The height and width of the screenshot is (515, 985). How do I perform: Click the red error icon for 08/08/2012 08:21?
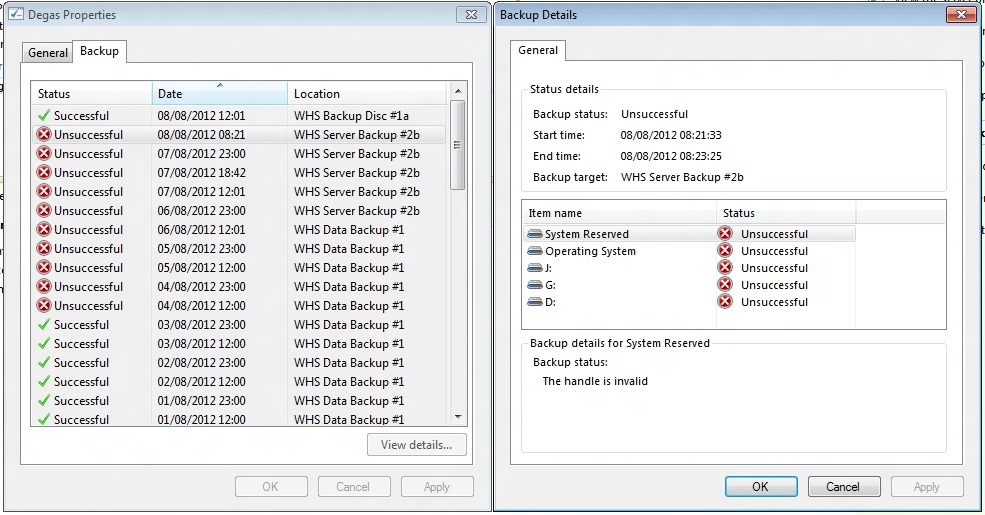pyautogui.click(x=44, y=135)
